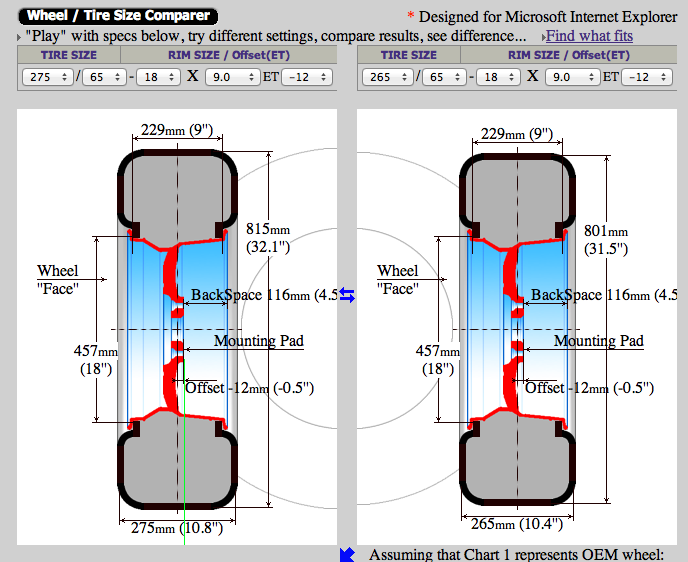Click the right RIM SIZE / Offset(ET) header
Image resolution: width=688 pixels, height=562 pixels.
[x=569, y=55]
